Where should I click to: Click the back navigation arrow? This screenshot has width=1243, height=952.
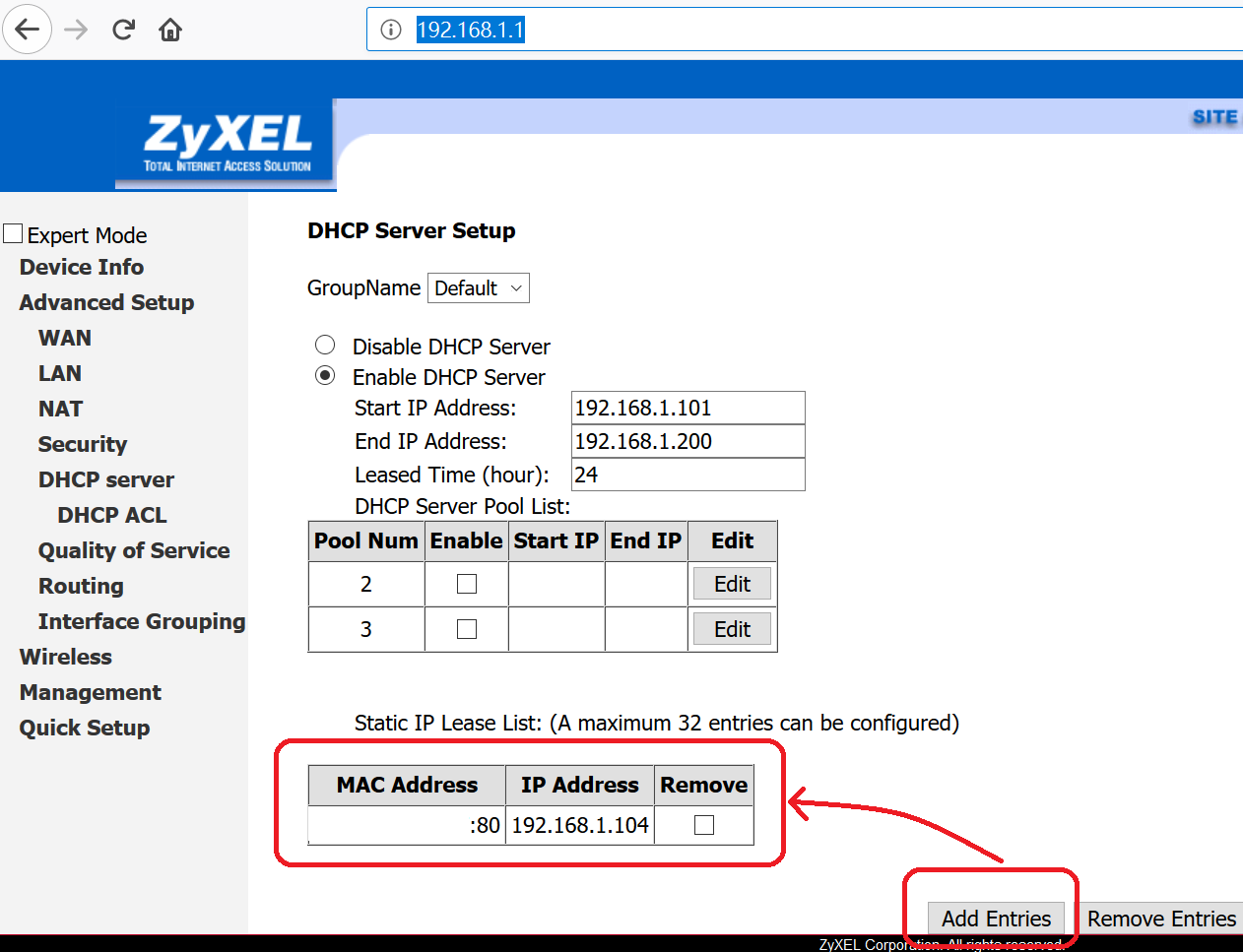tap(27, 30)
